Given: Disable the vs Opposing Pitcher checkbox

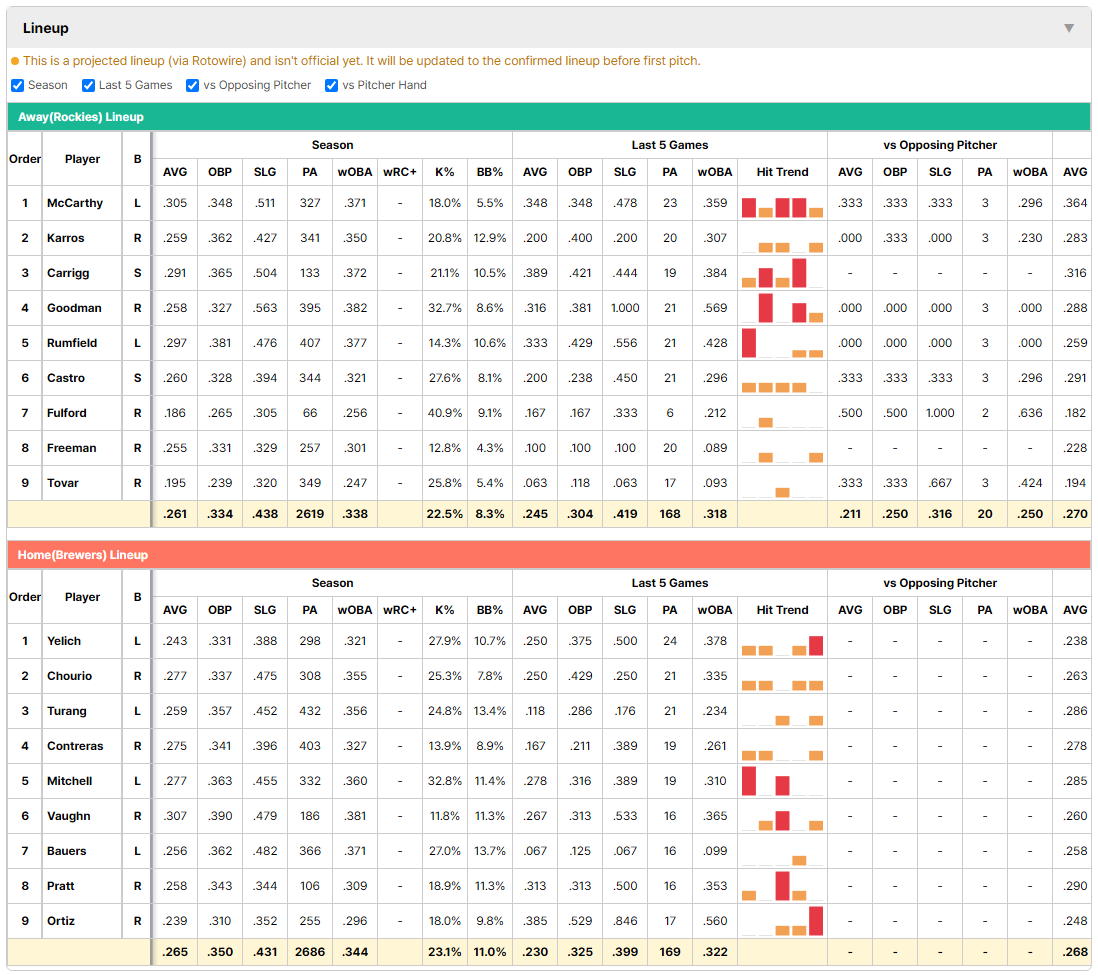Looking at the screenshot, I should click(192, 85).
